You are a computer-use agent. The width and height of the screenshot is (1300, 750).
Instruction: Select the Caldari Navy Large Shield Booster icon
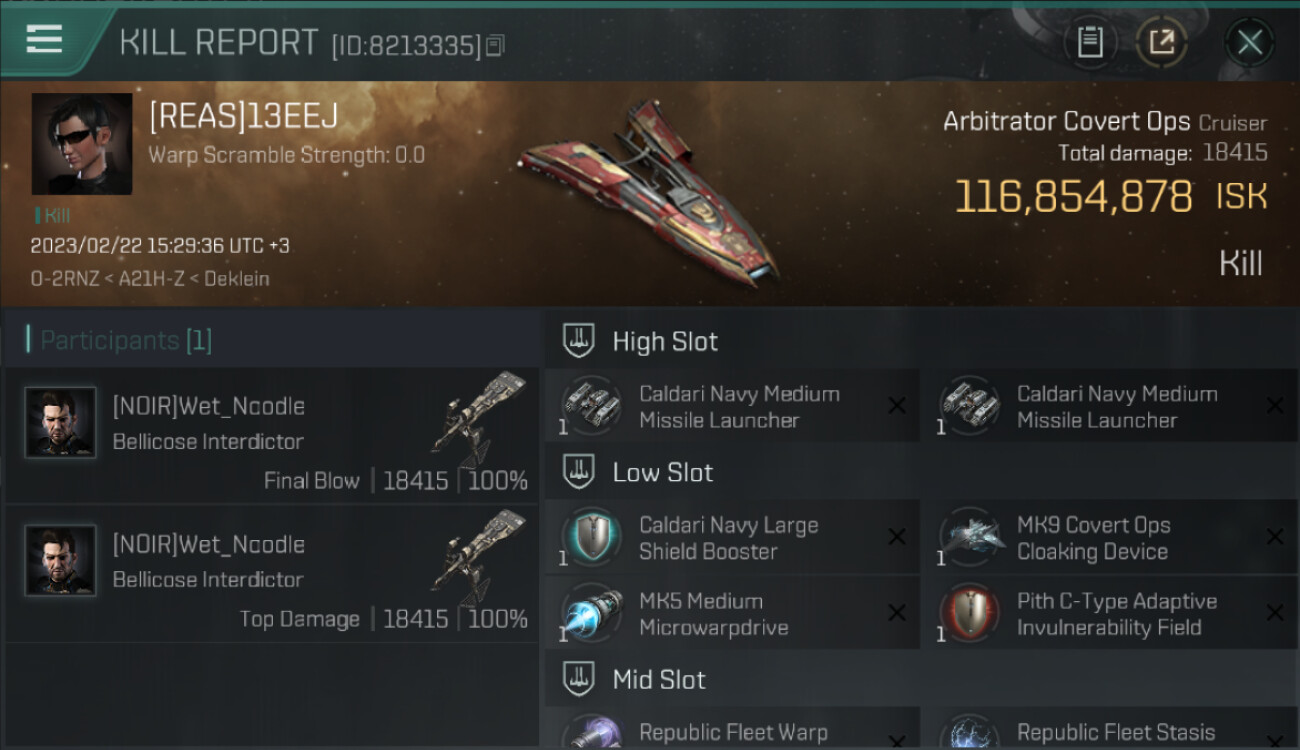[591, 538]
